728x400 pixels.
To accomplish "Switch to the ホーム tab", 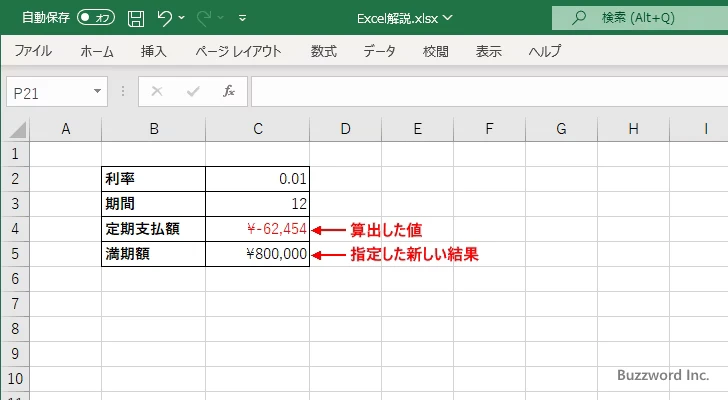I will [97, 51].
